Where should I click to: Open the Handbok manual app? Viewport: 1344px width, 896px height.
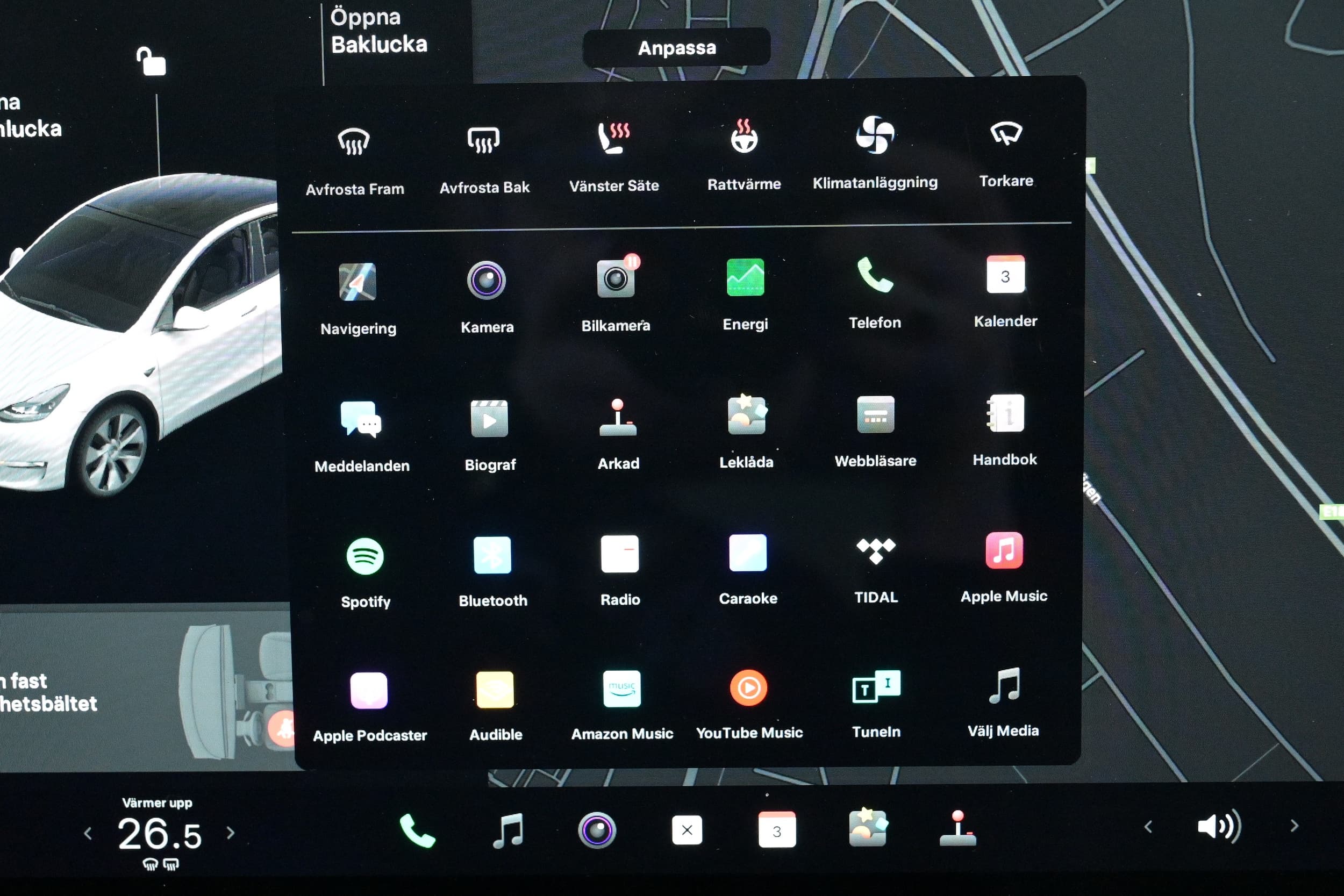point(1005,414)
